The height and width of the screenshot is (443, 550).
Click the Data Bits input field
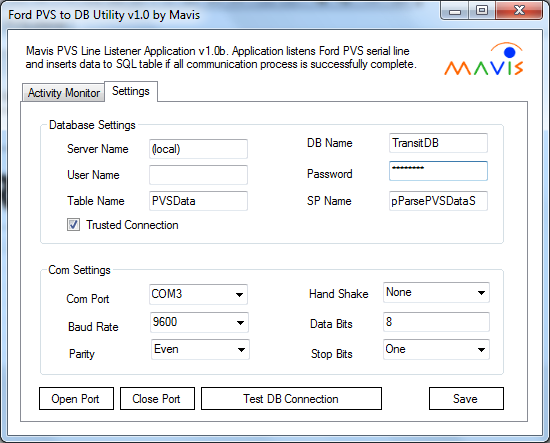point(436,322)
